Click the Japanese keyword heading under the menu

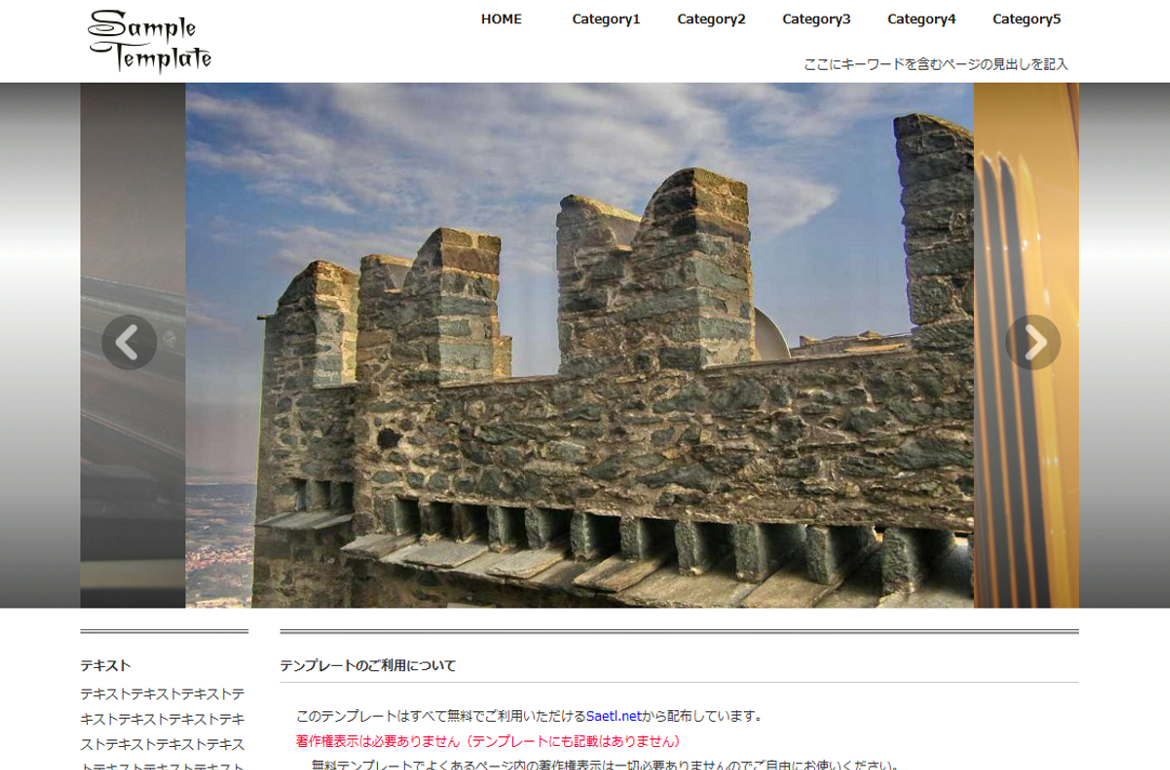[x=935, y=64]
